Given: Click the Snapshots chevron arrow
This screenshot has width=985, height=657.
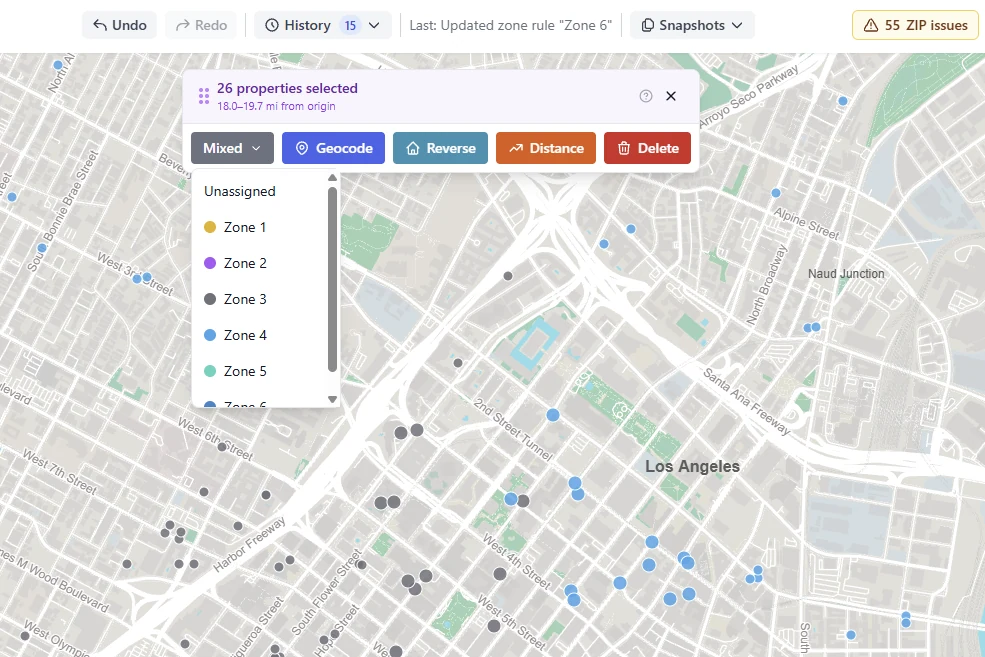Looking at the screenshot, I should pos(737,25).
